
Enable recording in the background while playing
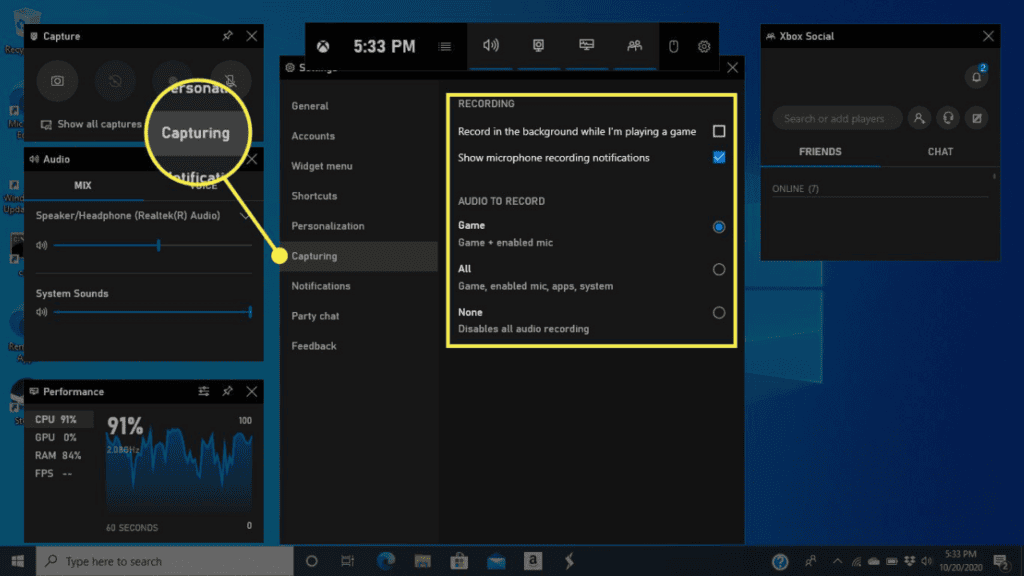(x=718, y=130)
